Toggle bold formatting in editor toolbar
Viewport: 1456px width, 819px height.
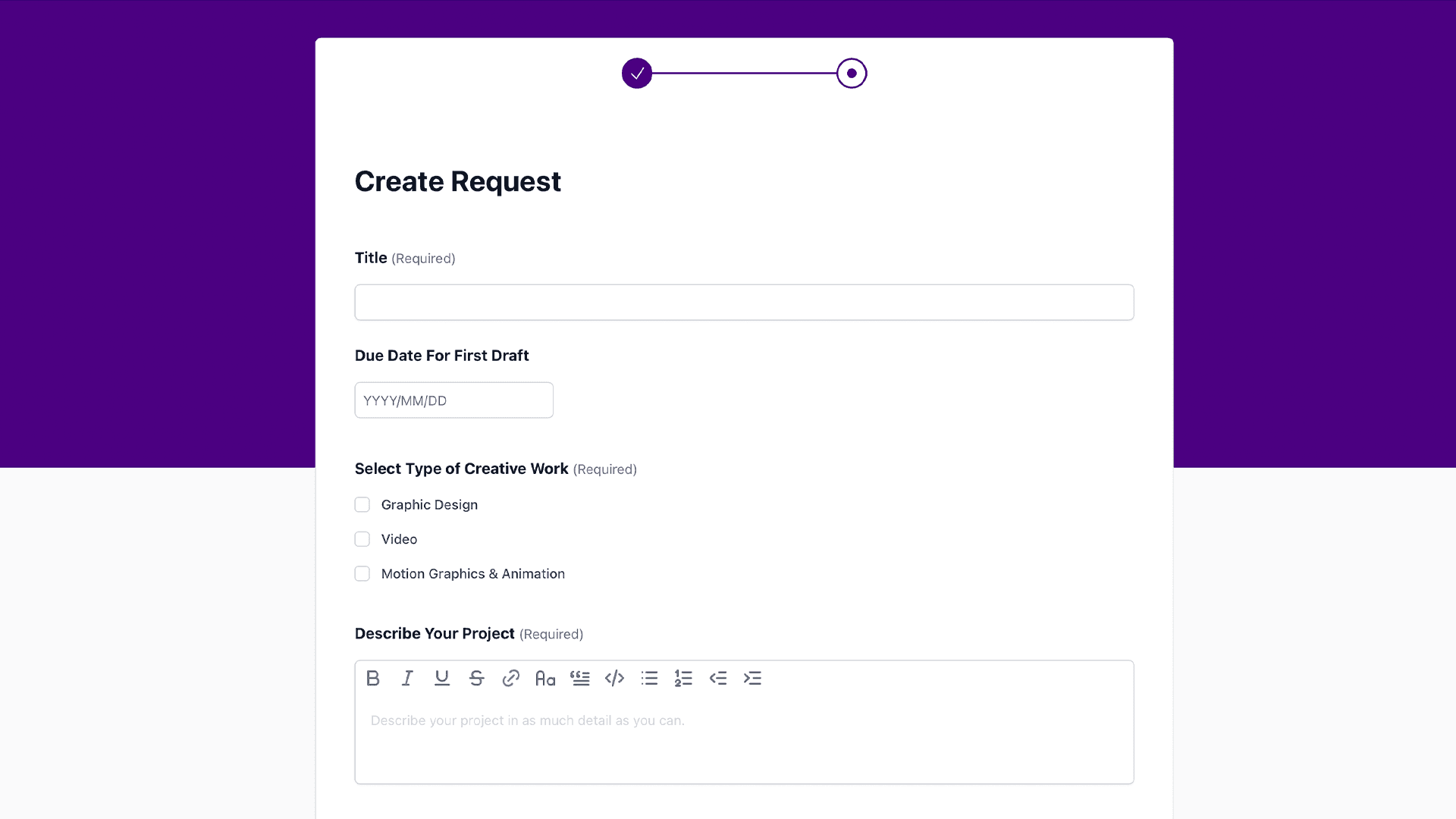tap(372, 678)
